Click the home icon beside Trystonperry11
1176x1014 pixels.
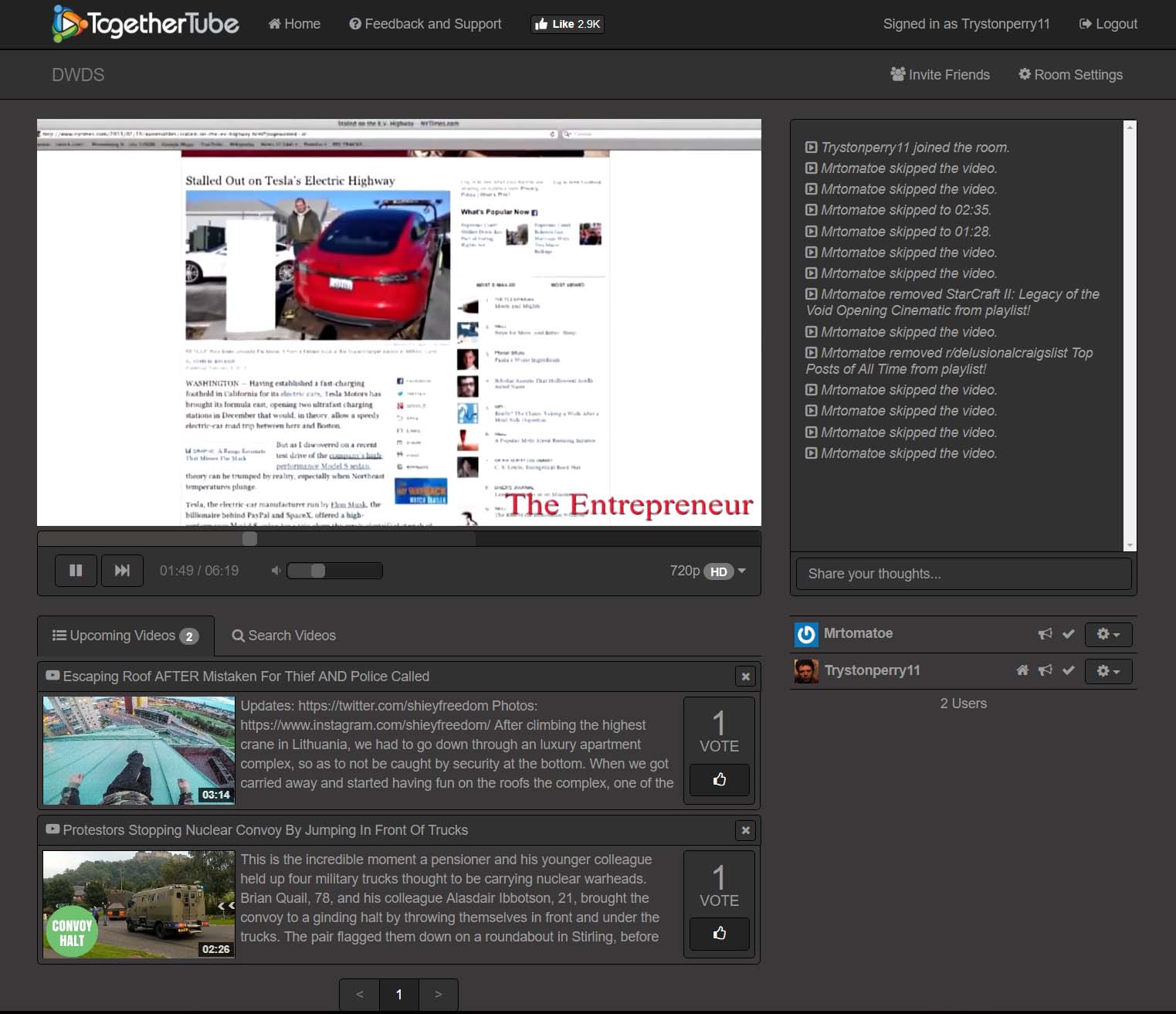click(x=1022, y=670)
